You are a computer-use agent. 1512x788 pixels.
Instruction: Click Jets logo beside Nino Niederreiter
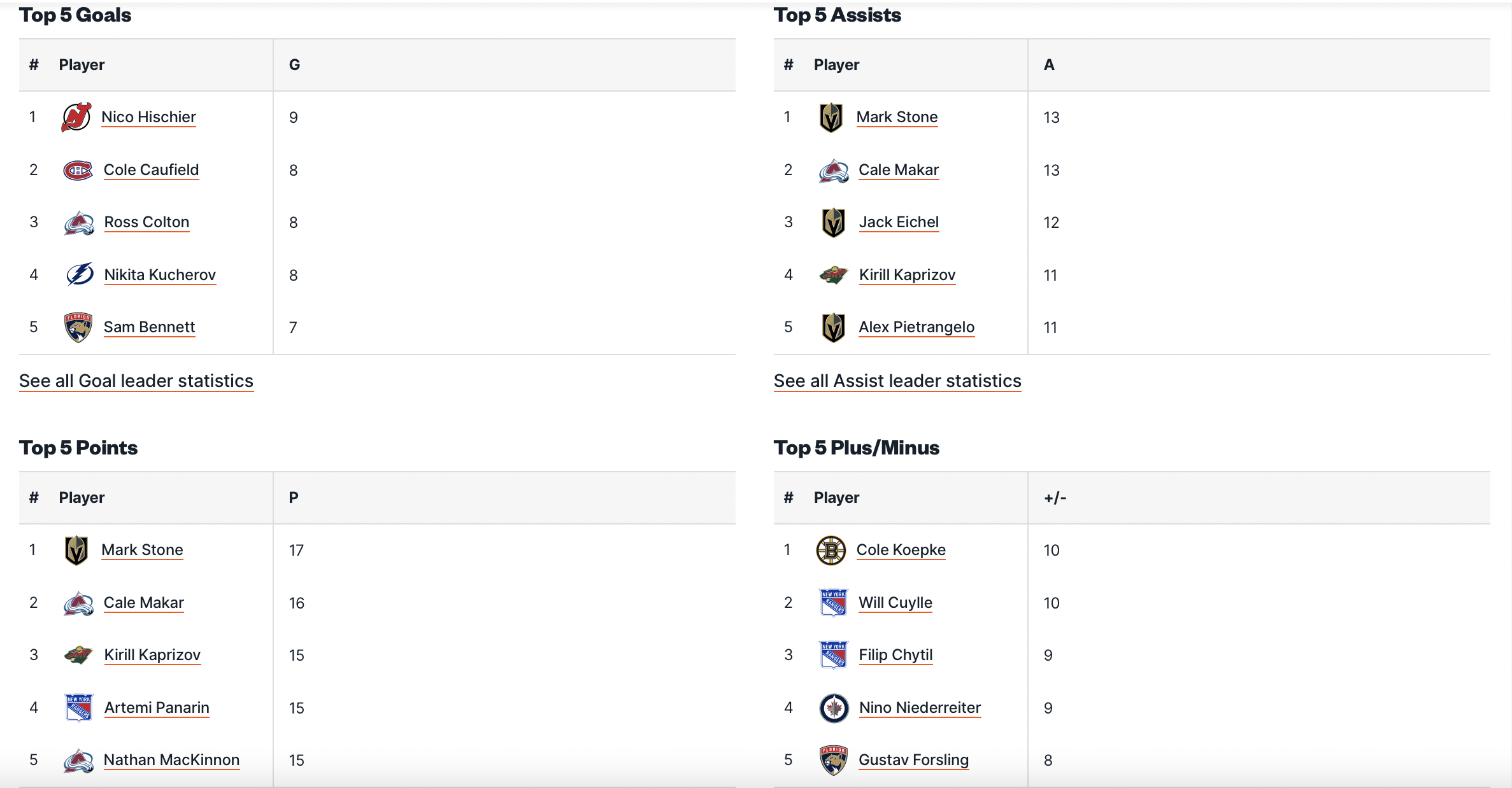(834, 708)
